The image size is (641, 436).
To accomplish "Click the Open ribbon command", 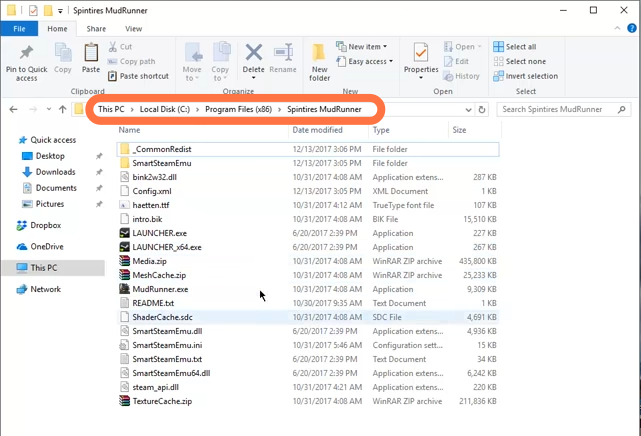I will point(463,47).
